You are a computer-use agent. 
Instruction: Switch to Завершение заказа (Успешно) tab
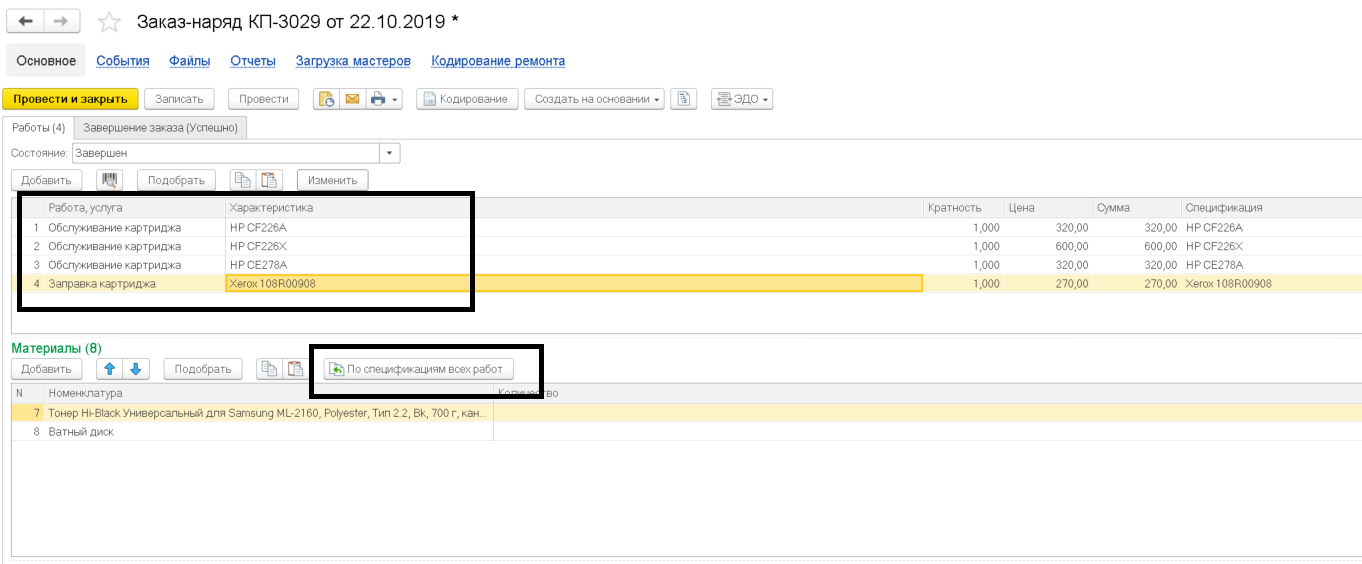pos(160,128)
